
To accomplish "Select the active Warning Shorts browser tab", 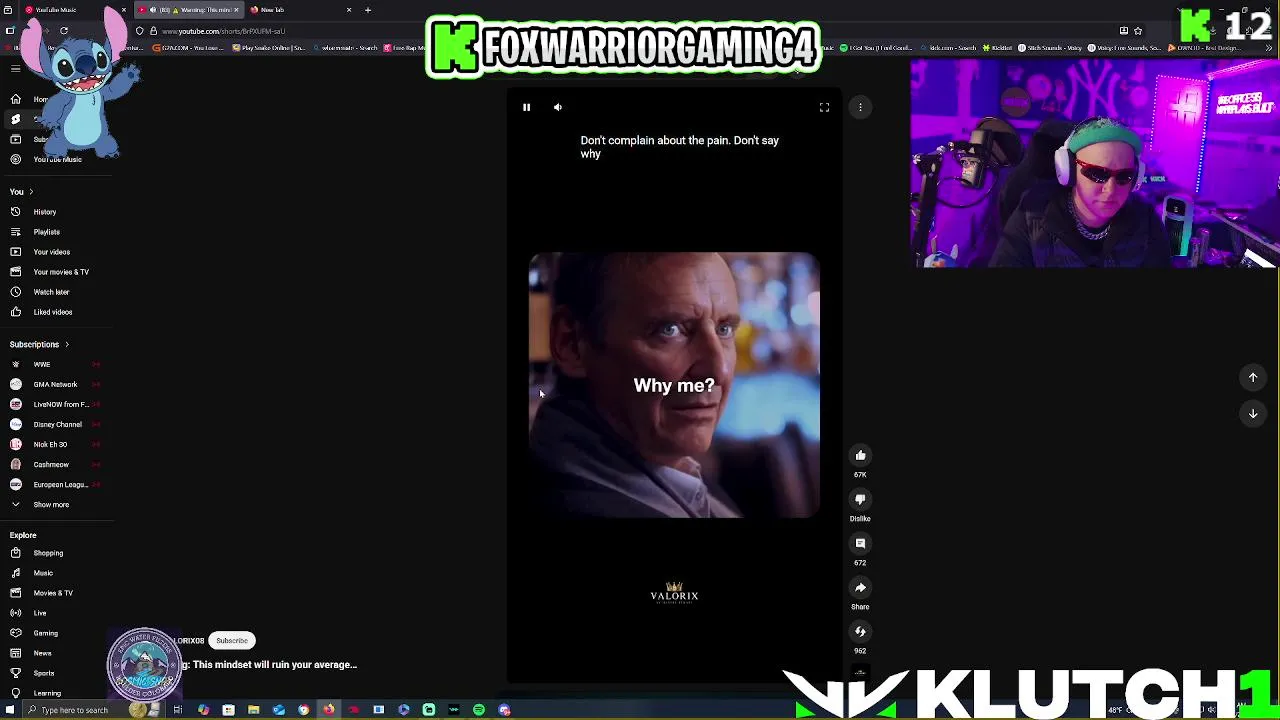I will tap(188, 10).
